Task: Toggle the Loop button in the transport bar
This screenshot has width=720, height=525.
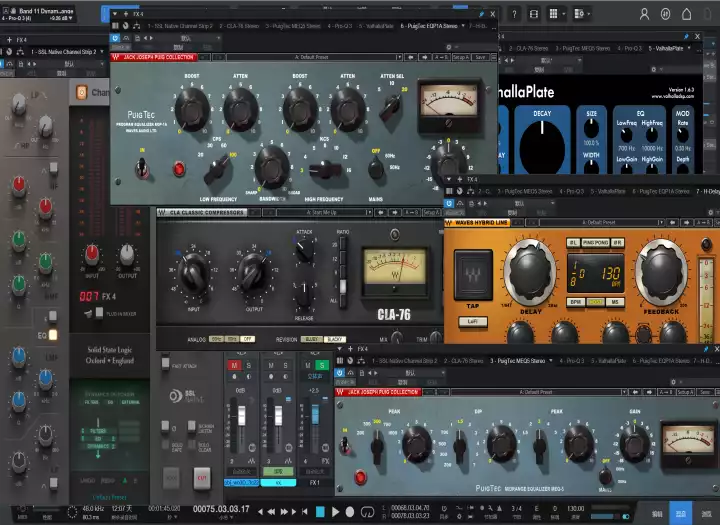Action: coord(367,512)
